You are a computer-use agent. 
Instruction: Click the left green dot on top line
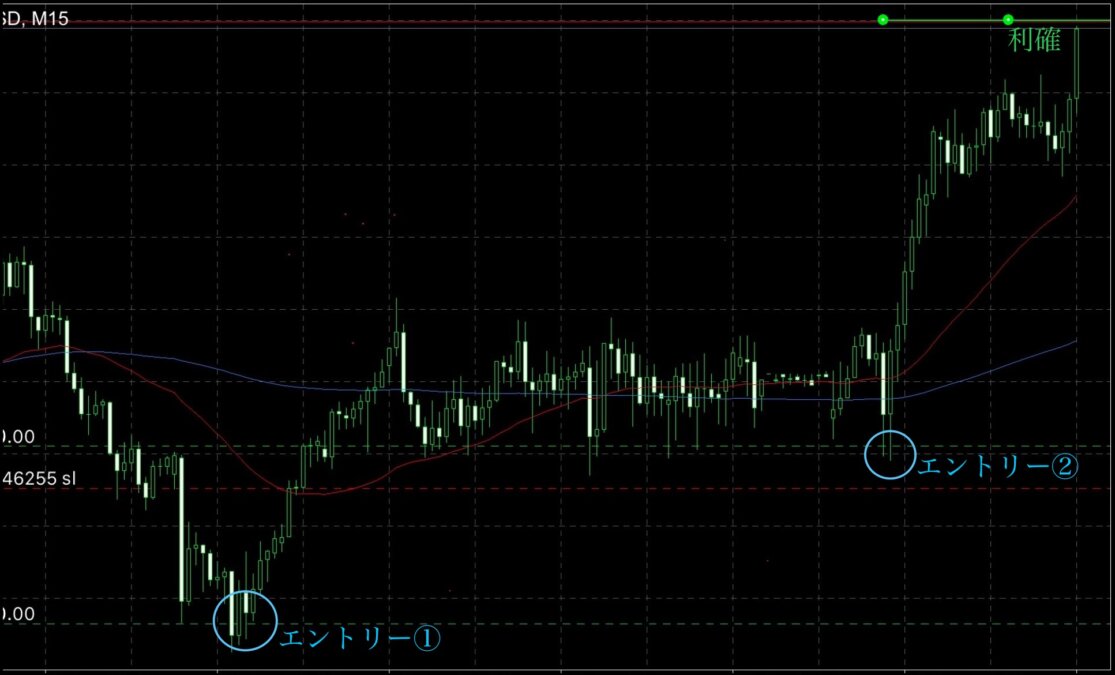click(x=882, y=19)
